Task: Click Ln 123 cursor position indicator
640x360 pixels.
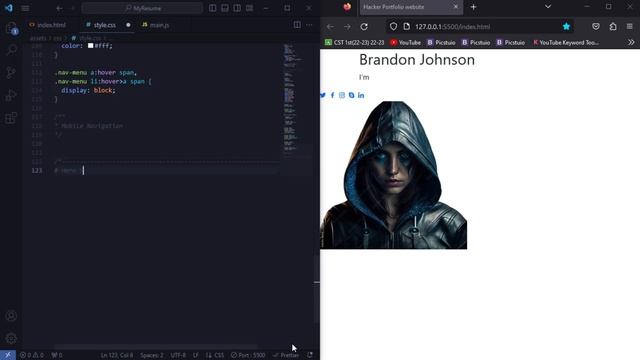Action: click(x=117, y=355)
